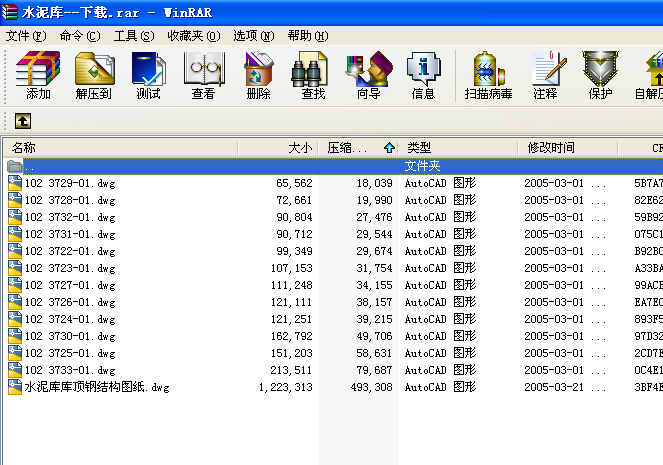The height and width of the screenshot is (465, 663).
Task: Go up one folder level button
Action: pyautogui.click(x=23, y=121)
